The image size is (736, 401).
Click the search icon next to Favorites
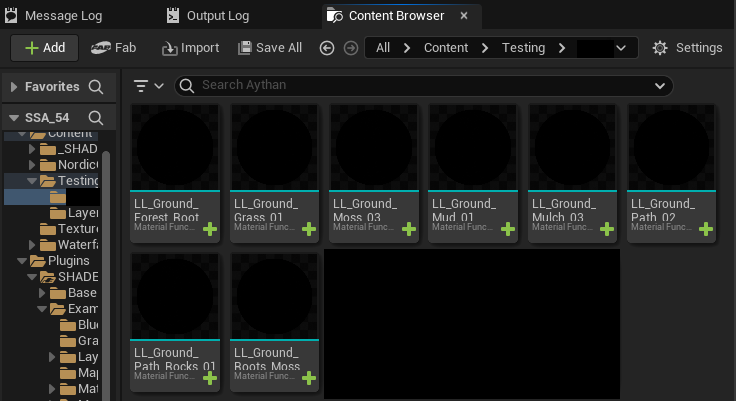tap(96, 87)
